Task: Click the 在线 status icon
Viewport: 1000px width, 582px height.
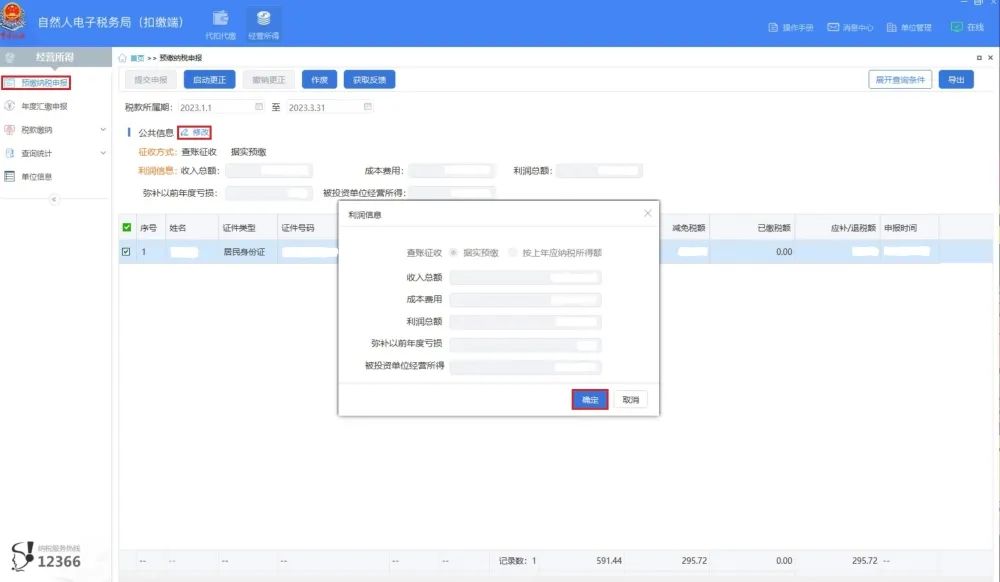Action: [x=957, y=27]
